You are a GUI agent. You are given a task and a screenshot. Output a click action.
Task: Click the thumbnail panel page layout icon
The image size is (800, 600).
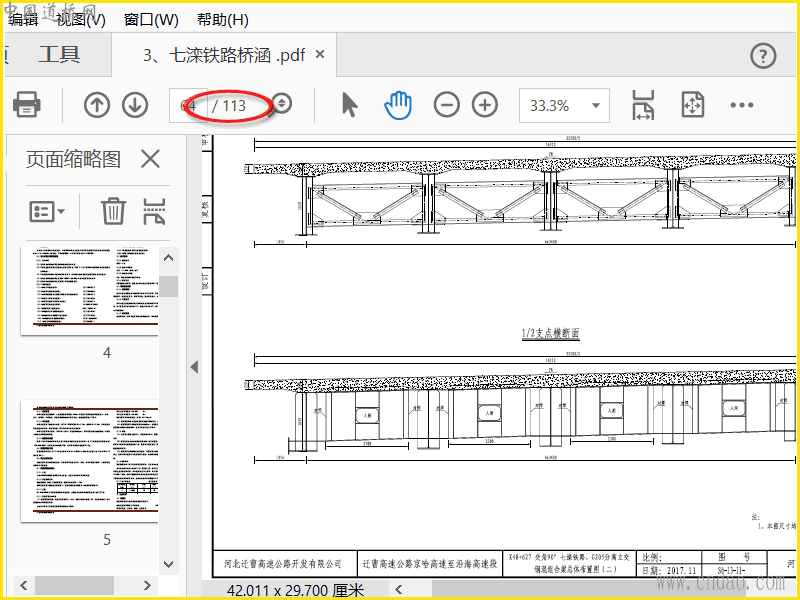tap(154, 211)
